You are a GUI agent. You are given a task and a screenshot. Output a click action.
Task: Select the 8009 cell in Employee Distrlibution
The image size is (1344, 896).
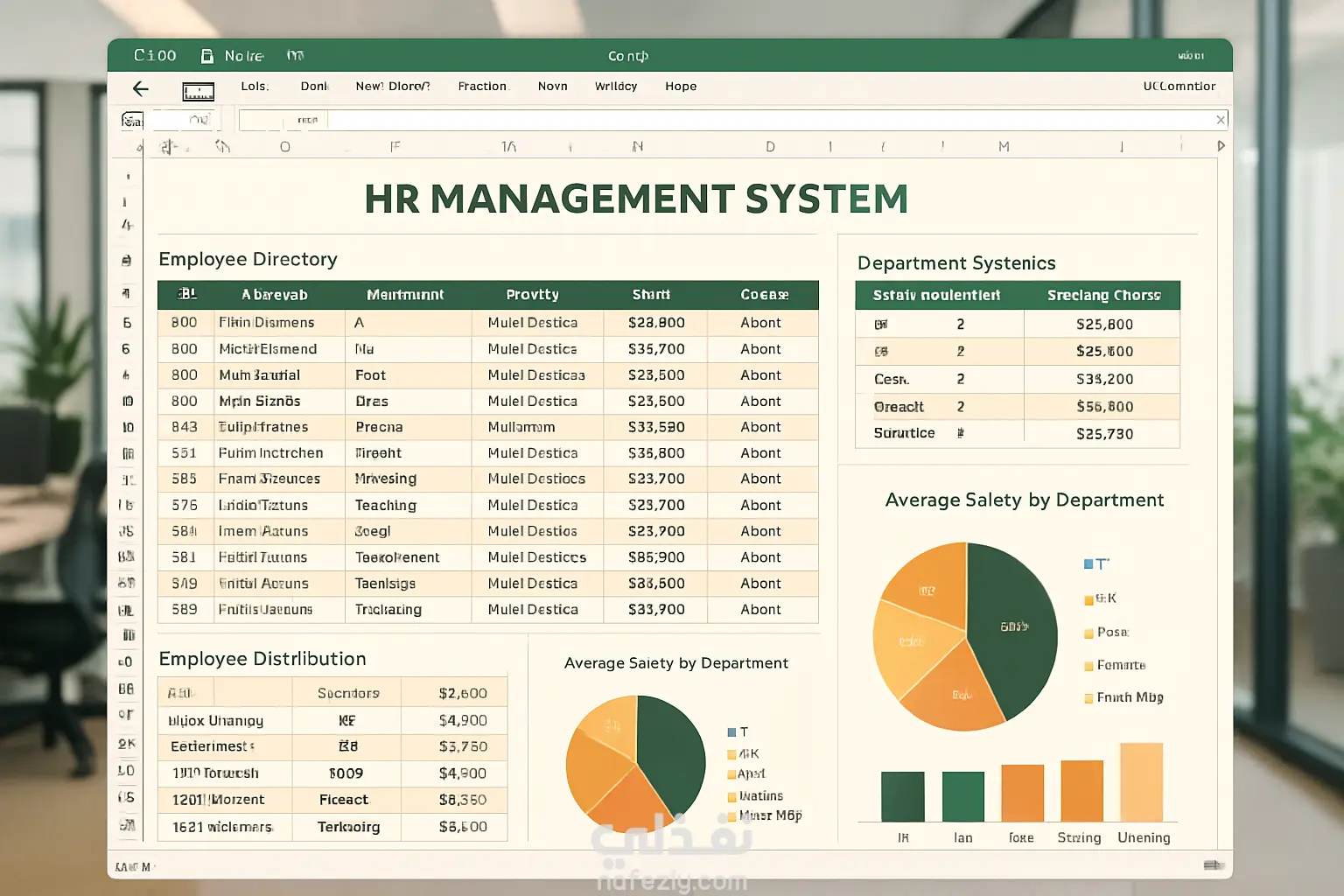(346, 773)
